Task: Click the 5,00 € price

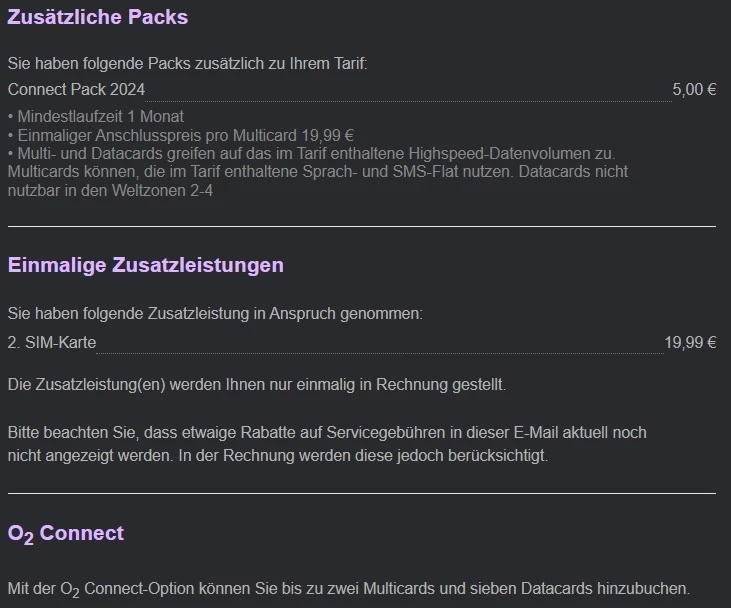Action: pos(693,90)
